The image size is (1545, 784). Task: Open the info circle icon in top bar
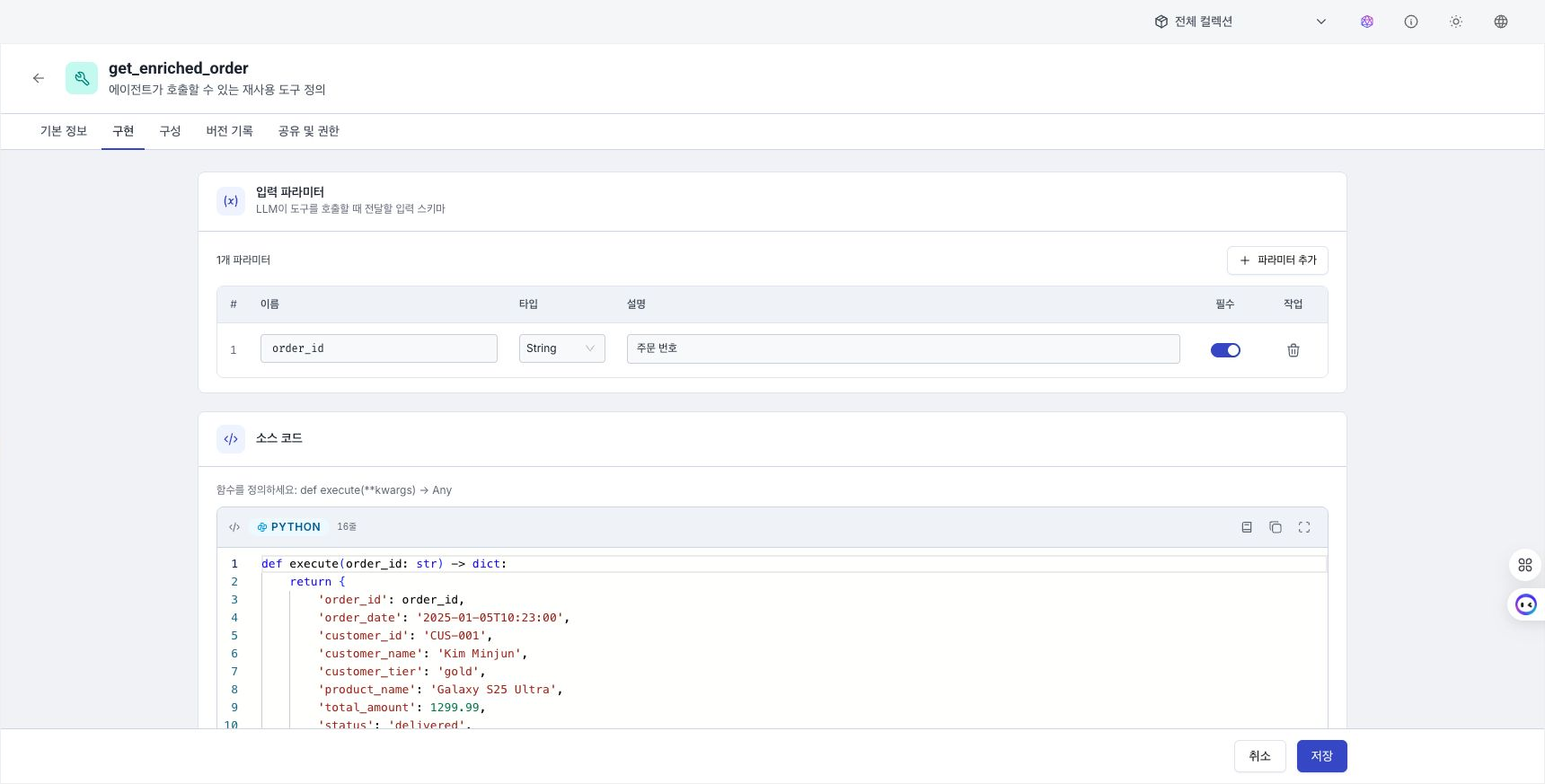pyautogui.click(x=1411, y=22)
